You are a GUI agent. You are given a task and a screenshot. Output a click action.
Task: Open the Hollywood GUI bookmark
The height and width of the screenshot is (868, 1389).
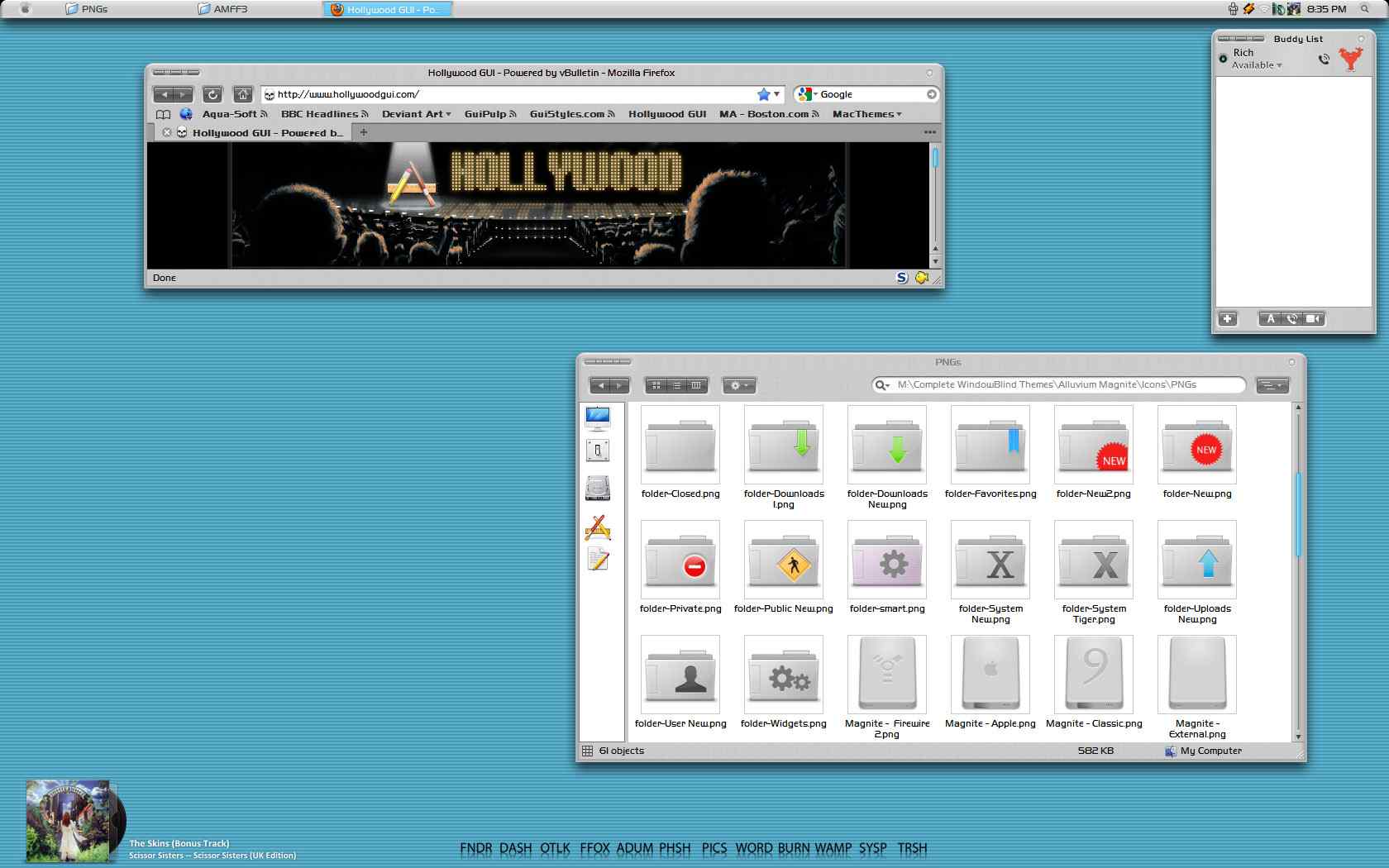click(667, 114)
